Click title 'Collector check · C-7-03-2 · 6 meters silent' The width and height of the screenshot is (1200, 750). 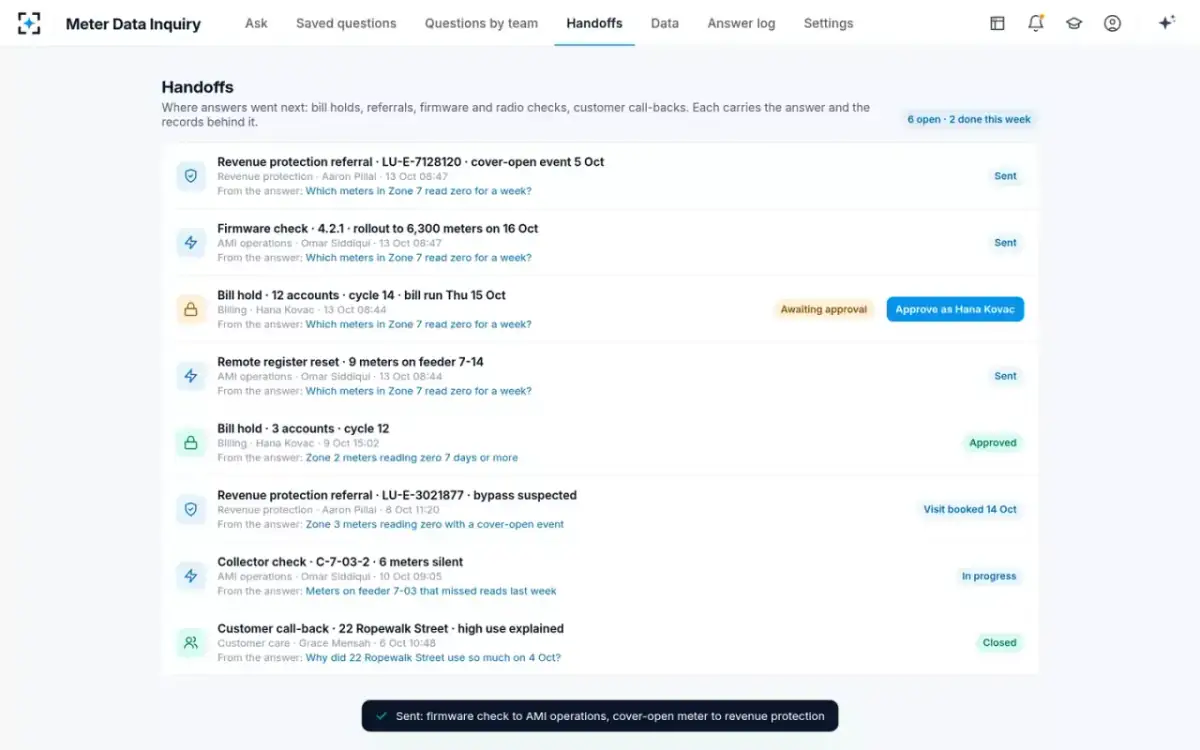340,562
